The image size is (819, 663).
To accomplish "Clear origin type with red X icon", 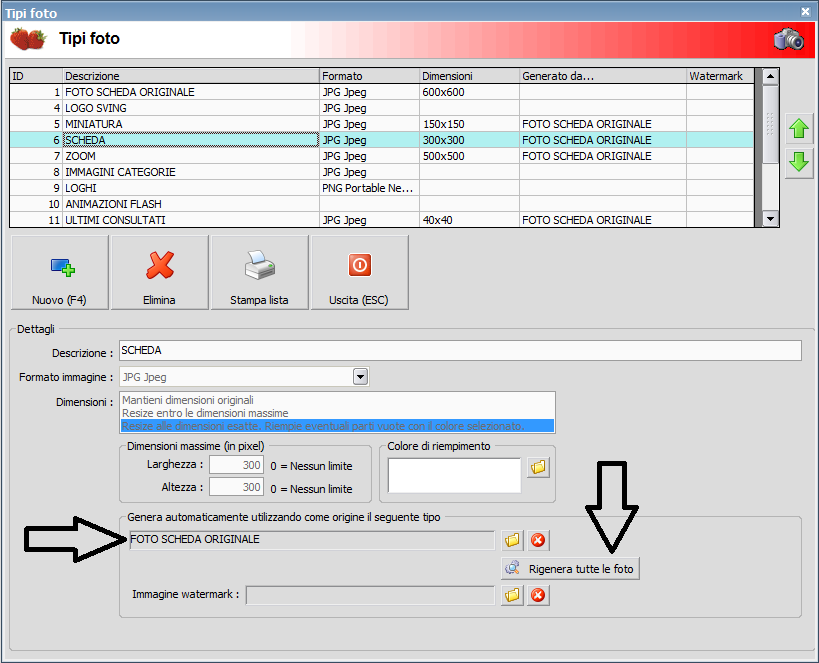I will pyautogui.click(x=538, y=540).
